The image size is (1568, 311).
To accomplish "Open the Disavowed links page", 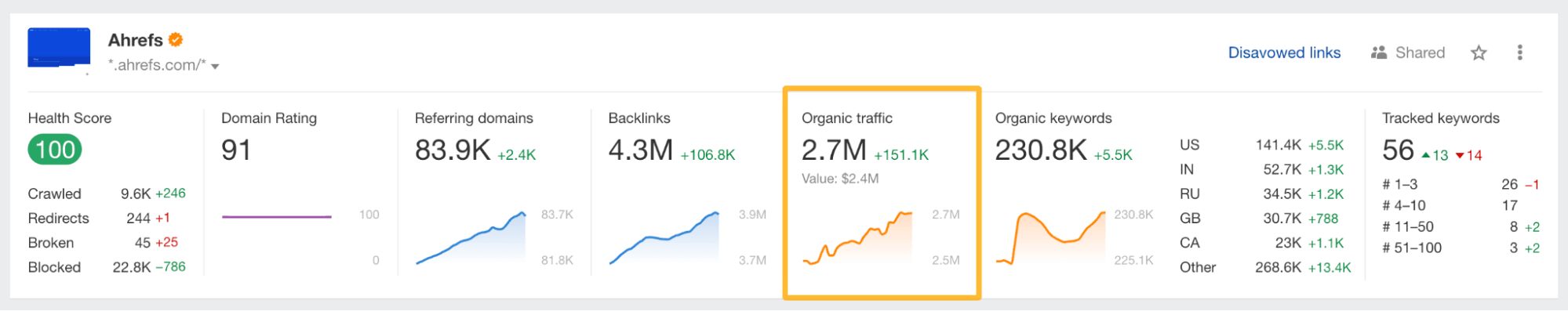I will click(1284, 52).
